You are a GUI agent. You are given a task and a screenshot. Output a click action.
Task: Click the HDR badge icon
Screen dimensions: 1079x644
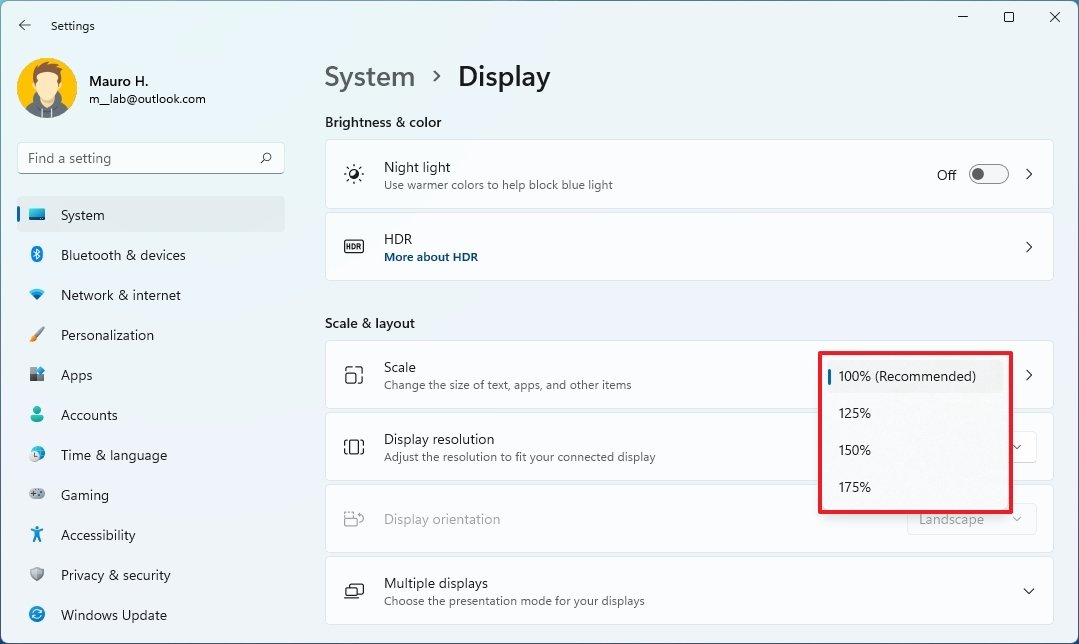click(x=354, y=246)
